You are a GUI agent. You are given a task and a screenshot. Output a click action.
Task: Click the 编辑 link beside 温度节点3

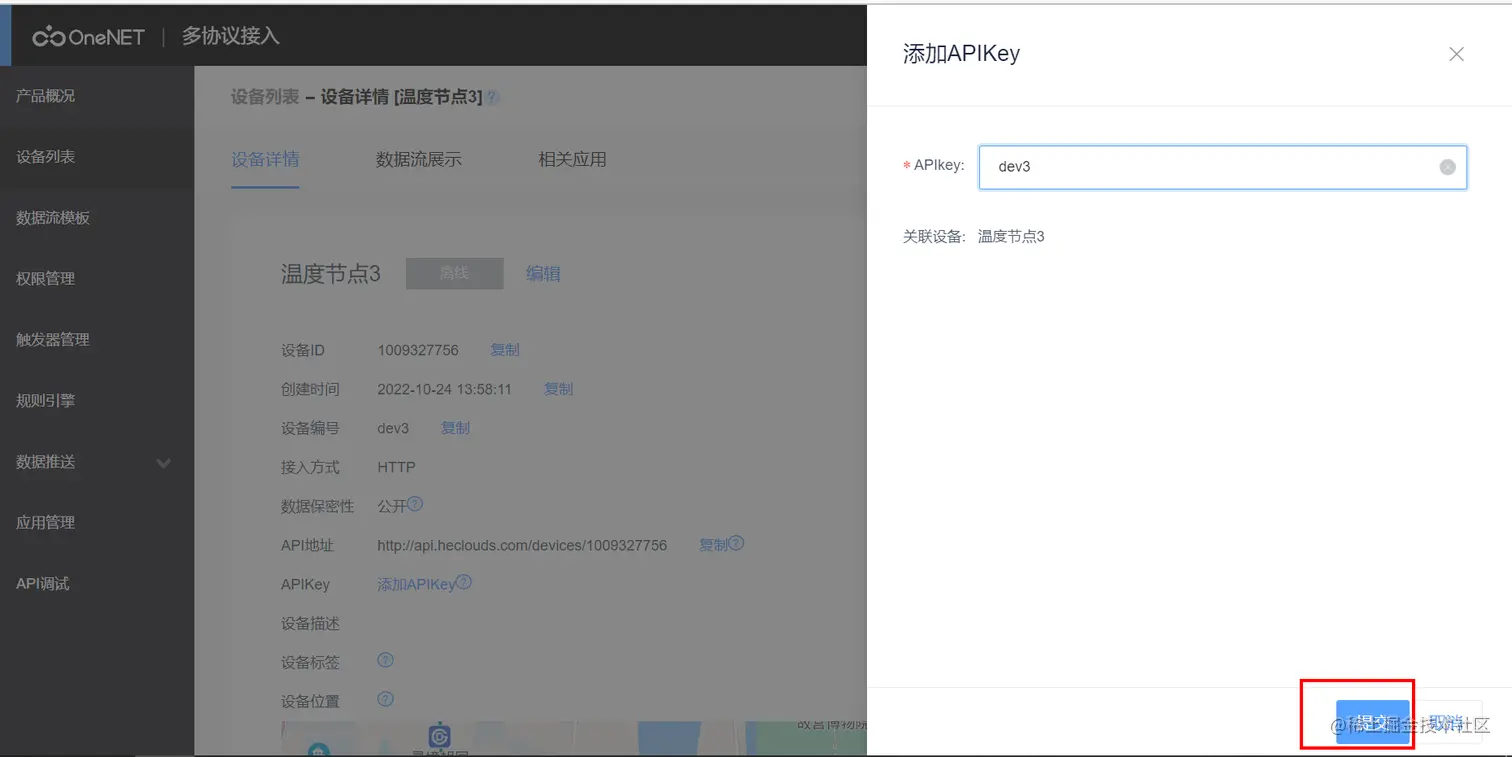[543, 274]
